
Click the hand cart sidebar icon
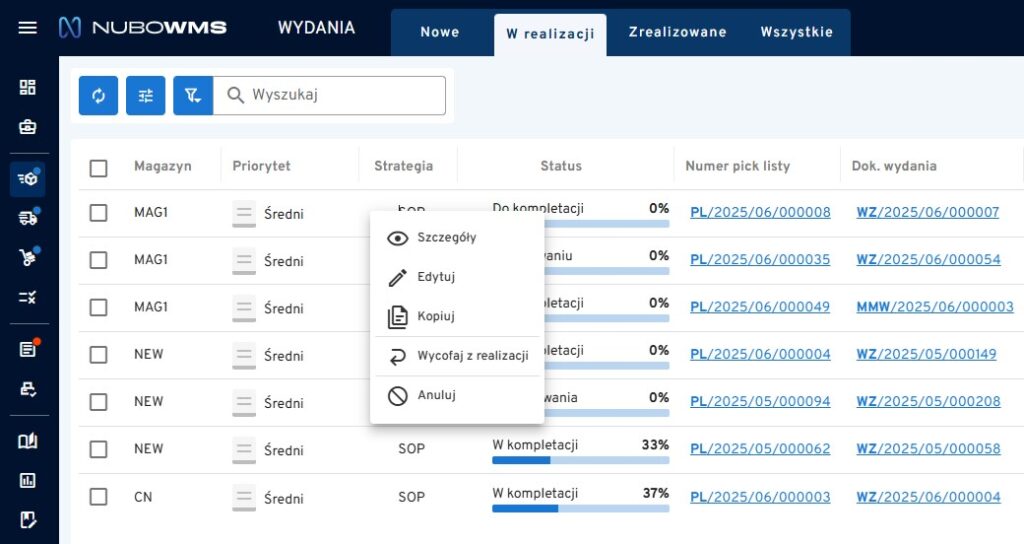pos(28,257)
